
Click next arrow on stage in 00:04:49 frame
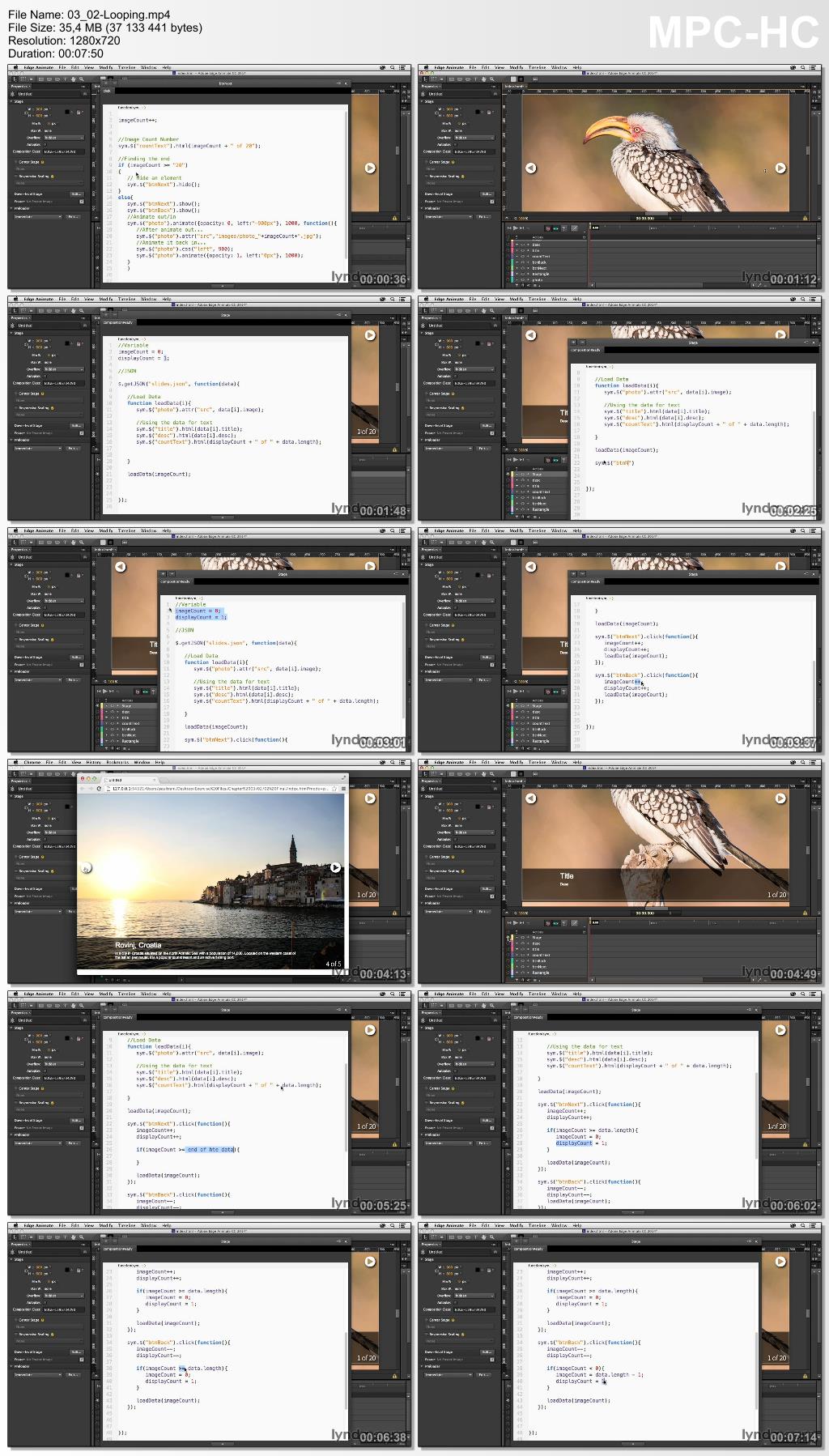780,798
